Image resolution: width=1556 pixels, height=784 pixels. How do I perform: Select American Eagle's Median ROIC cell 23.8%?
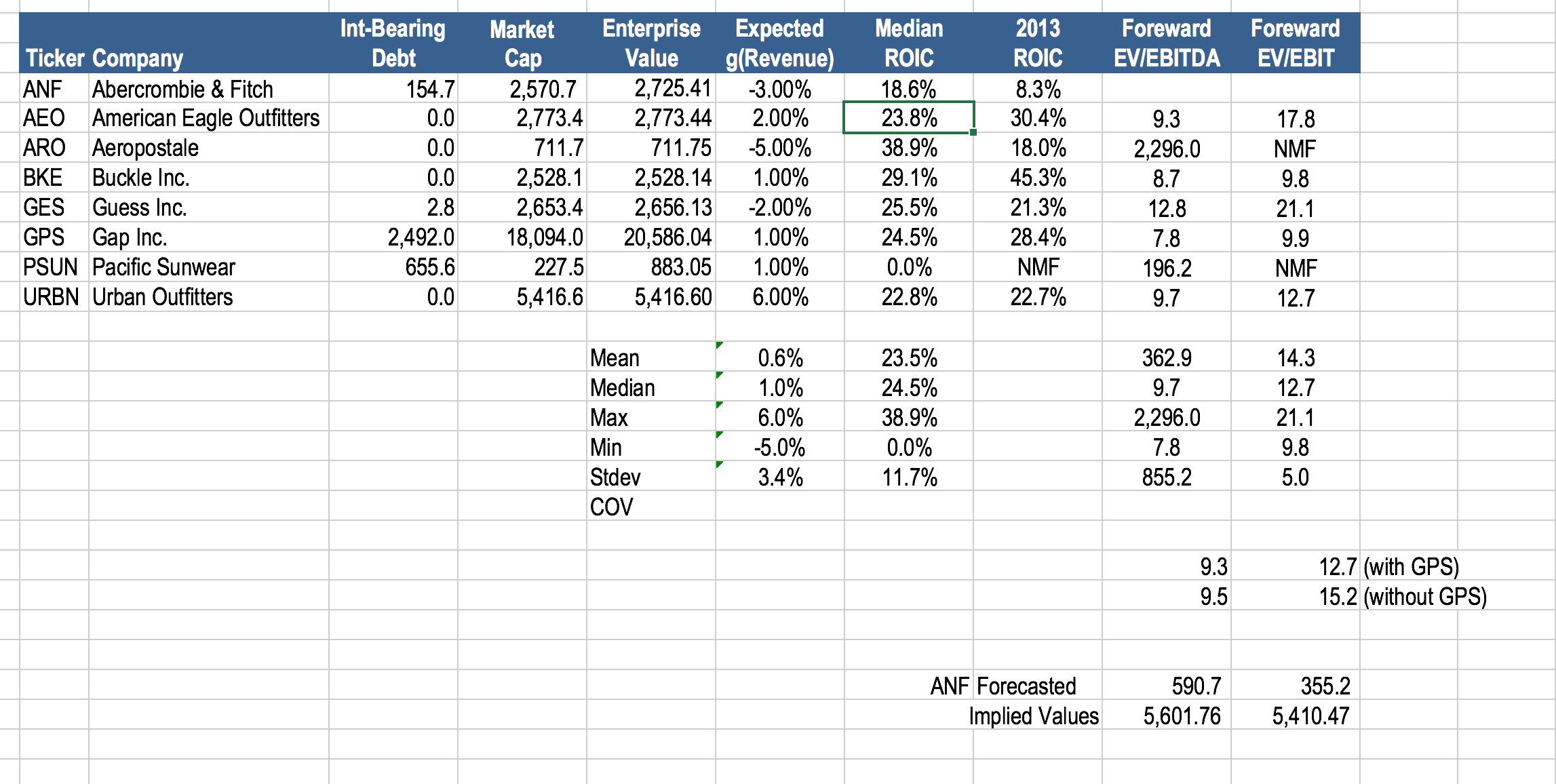click(908, 118)
